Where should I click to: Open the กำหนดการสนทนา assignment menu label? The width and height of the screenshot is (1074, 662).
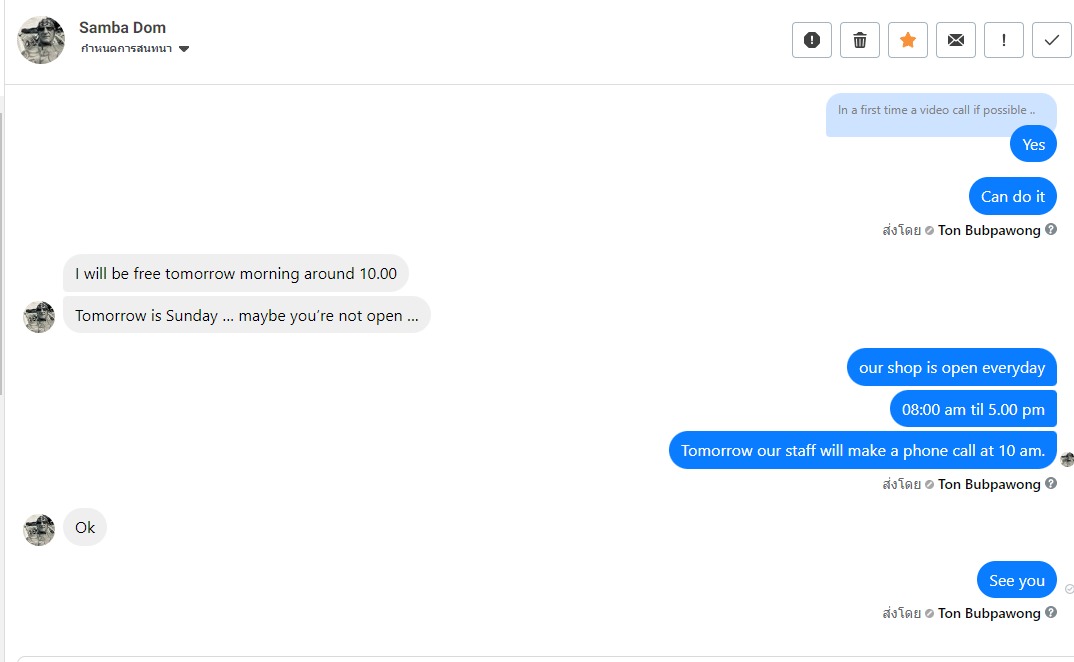point(128,48)
